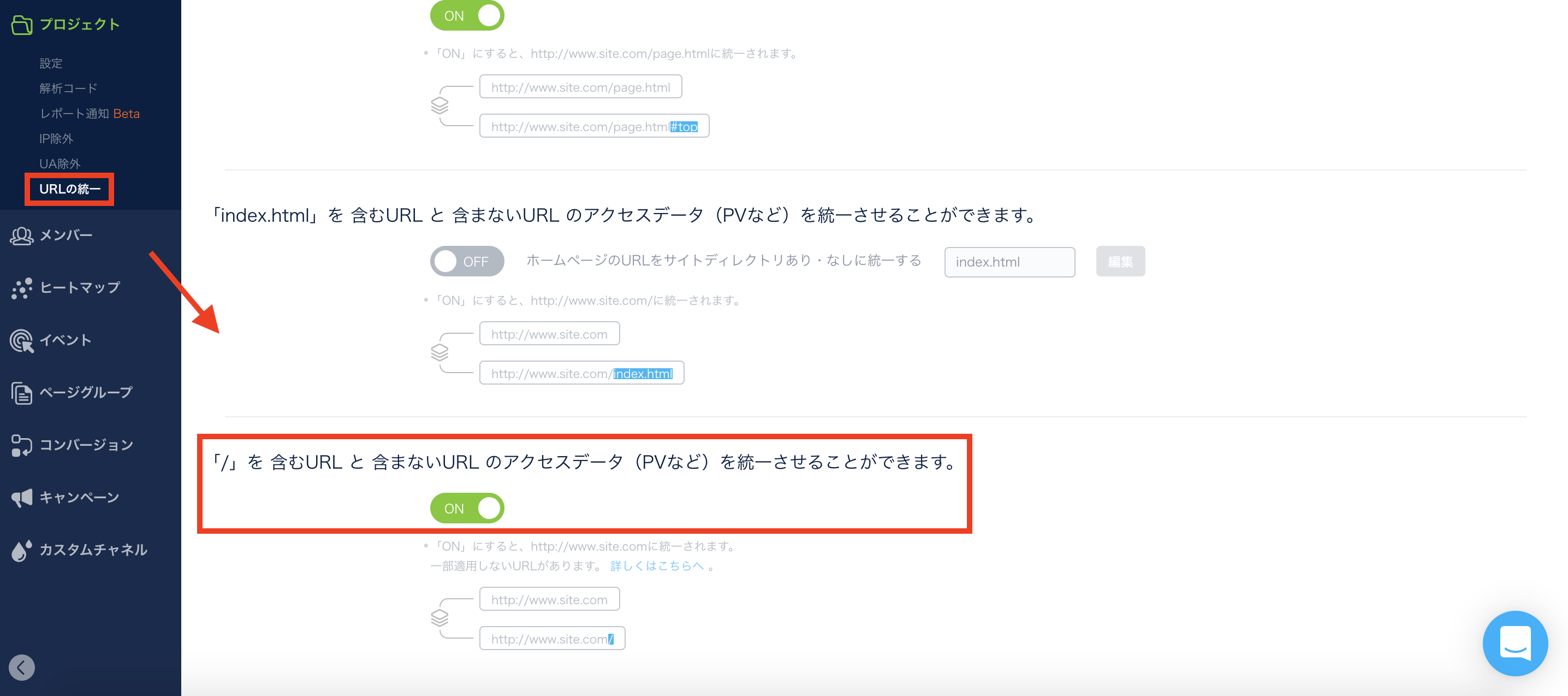Select the コンバージョン icon
1568x696 pixels.
pyautogui.click(x=22, y=445)
